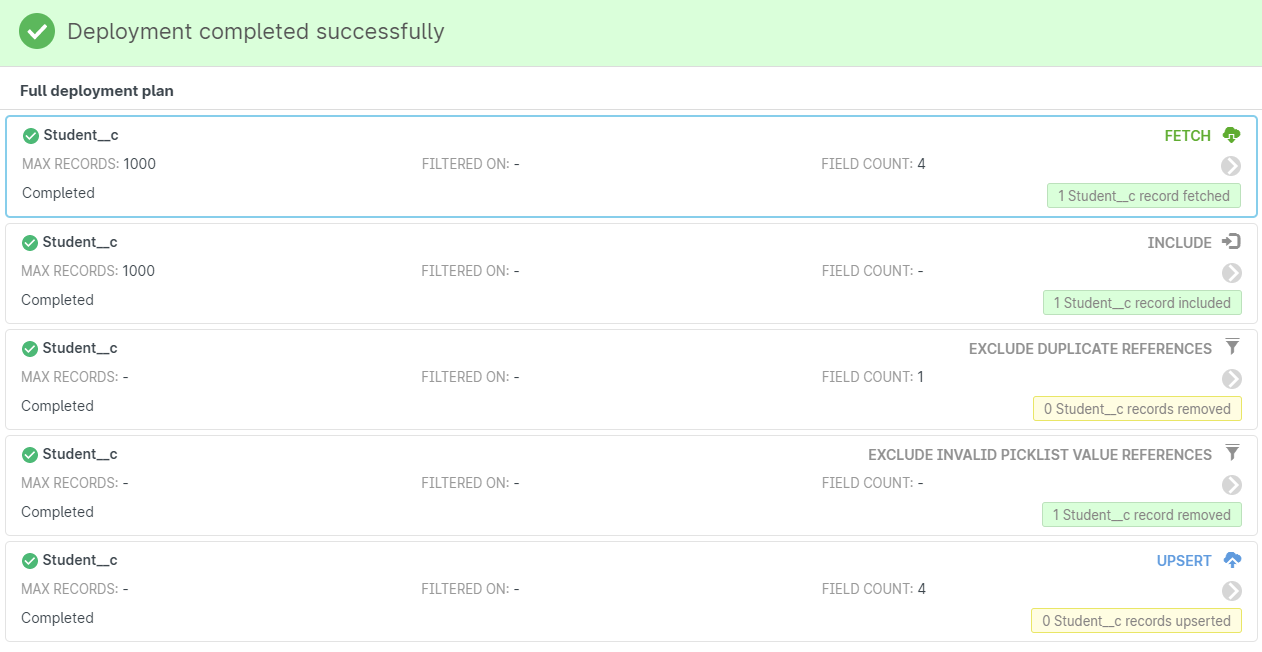The image size is (1262, 652).
Task: Click the green check beside FETCH Student__c
Action: [x=31, y=136]
